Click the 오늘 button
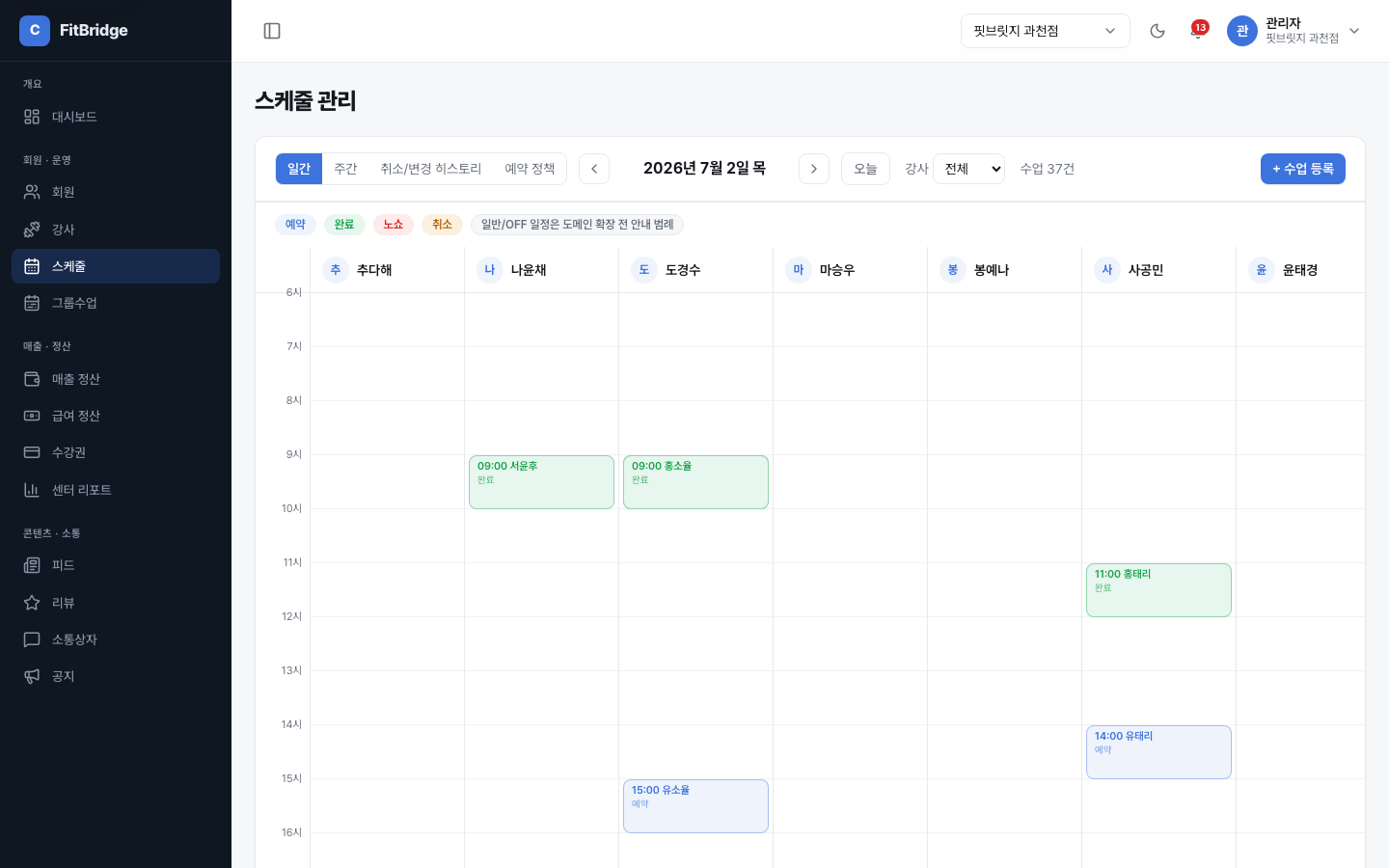This screenshot has width=1389, height=868. coord(865,169)
